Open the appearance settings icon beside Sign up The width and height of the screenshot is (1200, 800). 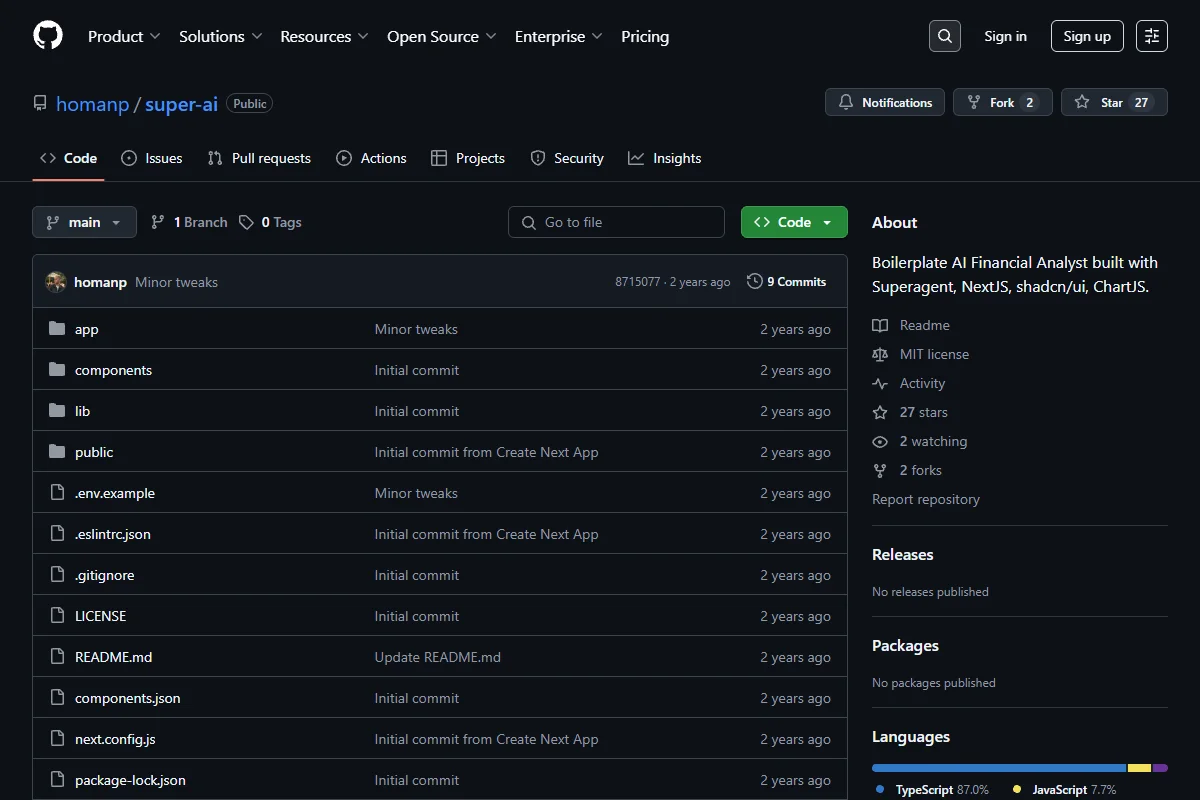pyautogui.click(x=1152, y=36)
